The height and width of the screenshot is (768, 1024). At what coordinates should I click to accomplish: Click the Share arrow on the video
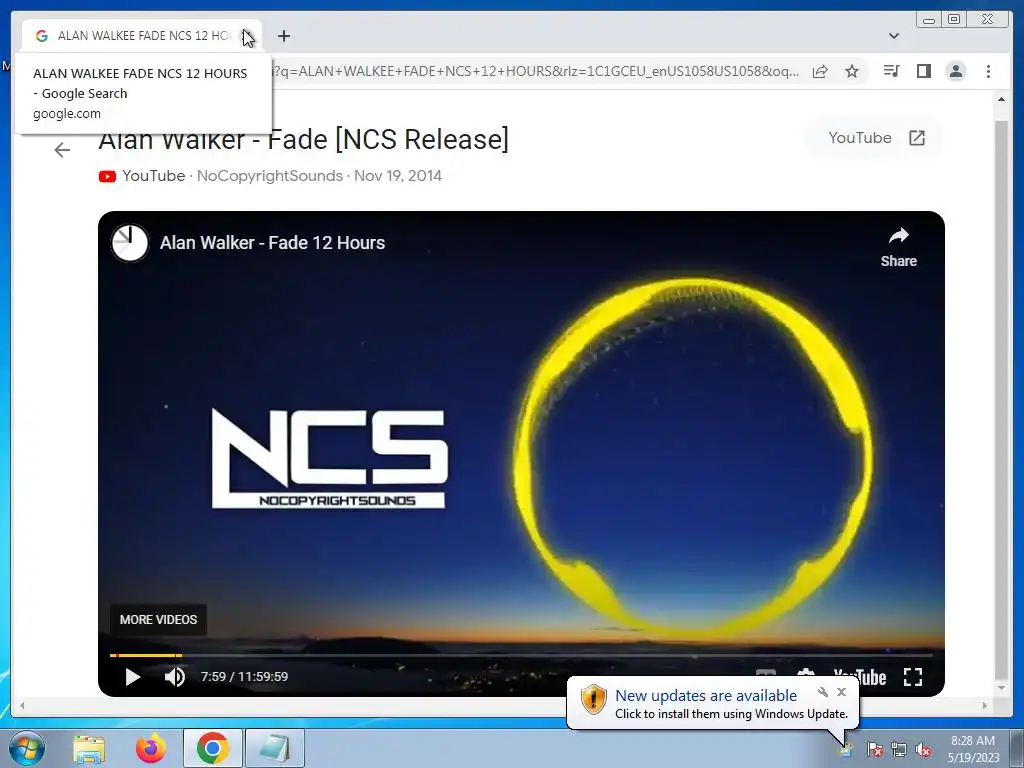[x=899, y=247]
